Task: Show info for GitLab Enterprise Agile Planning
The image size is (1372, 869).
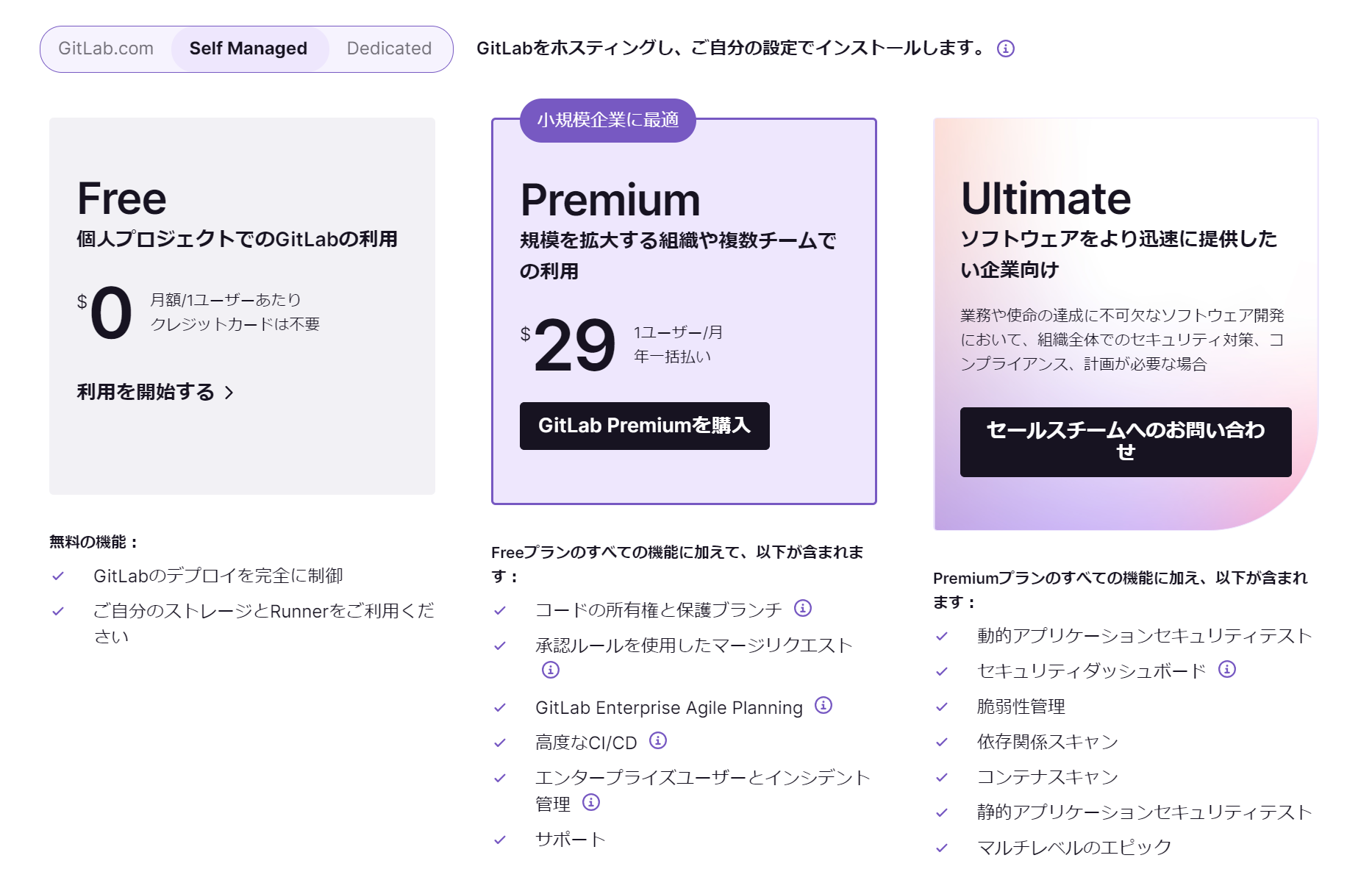Action: (x=823, y=706)
